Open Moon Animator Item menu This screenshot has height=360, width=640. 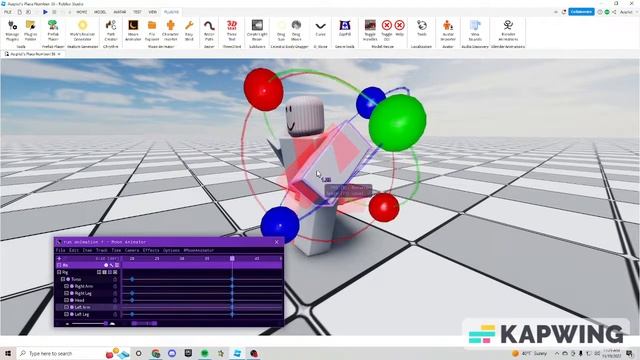(x=87, y=250)
